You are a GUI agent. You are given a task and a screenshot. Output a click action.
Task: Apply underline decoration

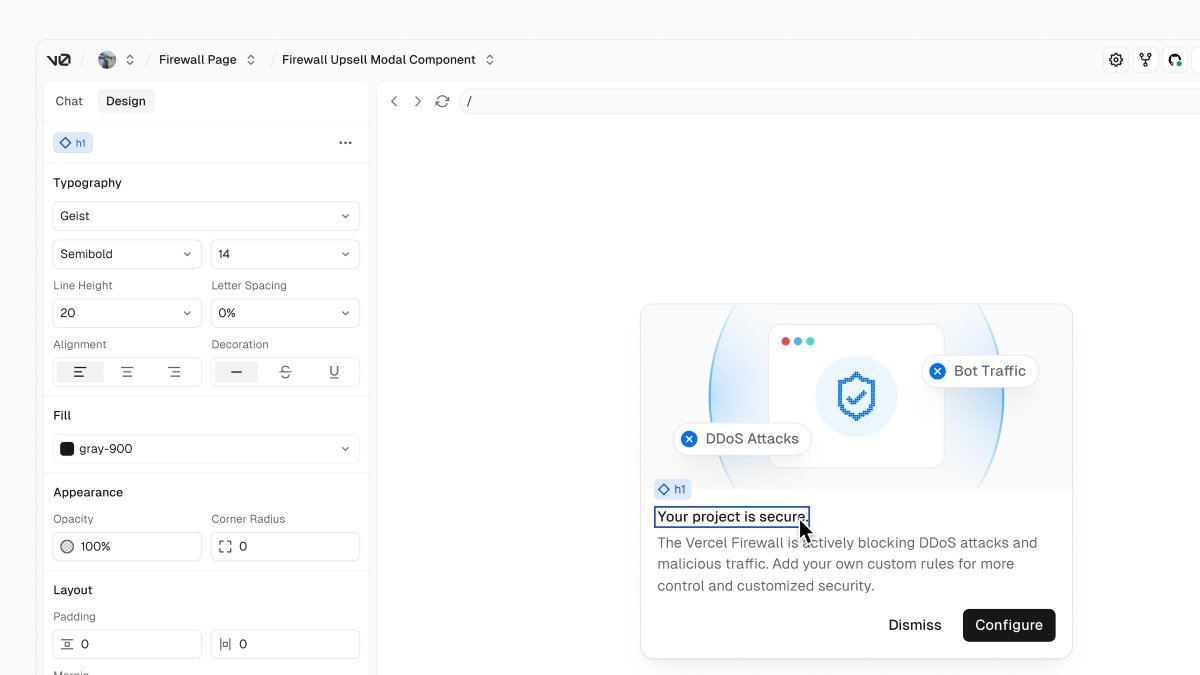tap(334, 372)
